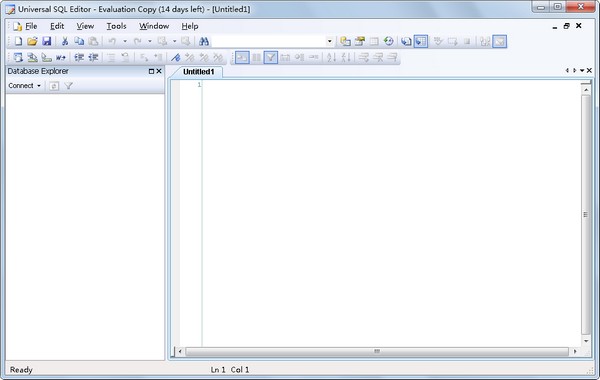Image resolution: width=600 pixels, height=380 pixels.
Task: Open the File menu
Action: pos(31,26)
